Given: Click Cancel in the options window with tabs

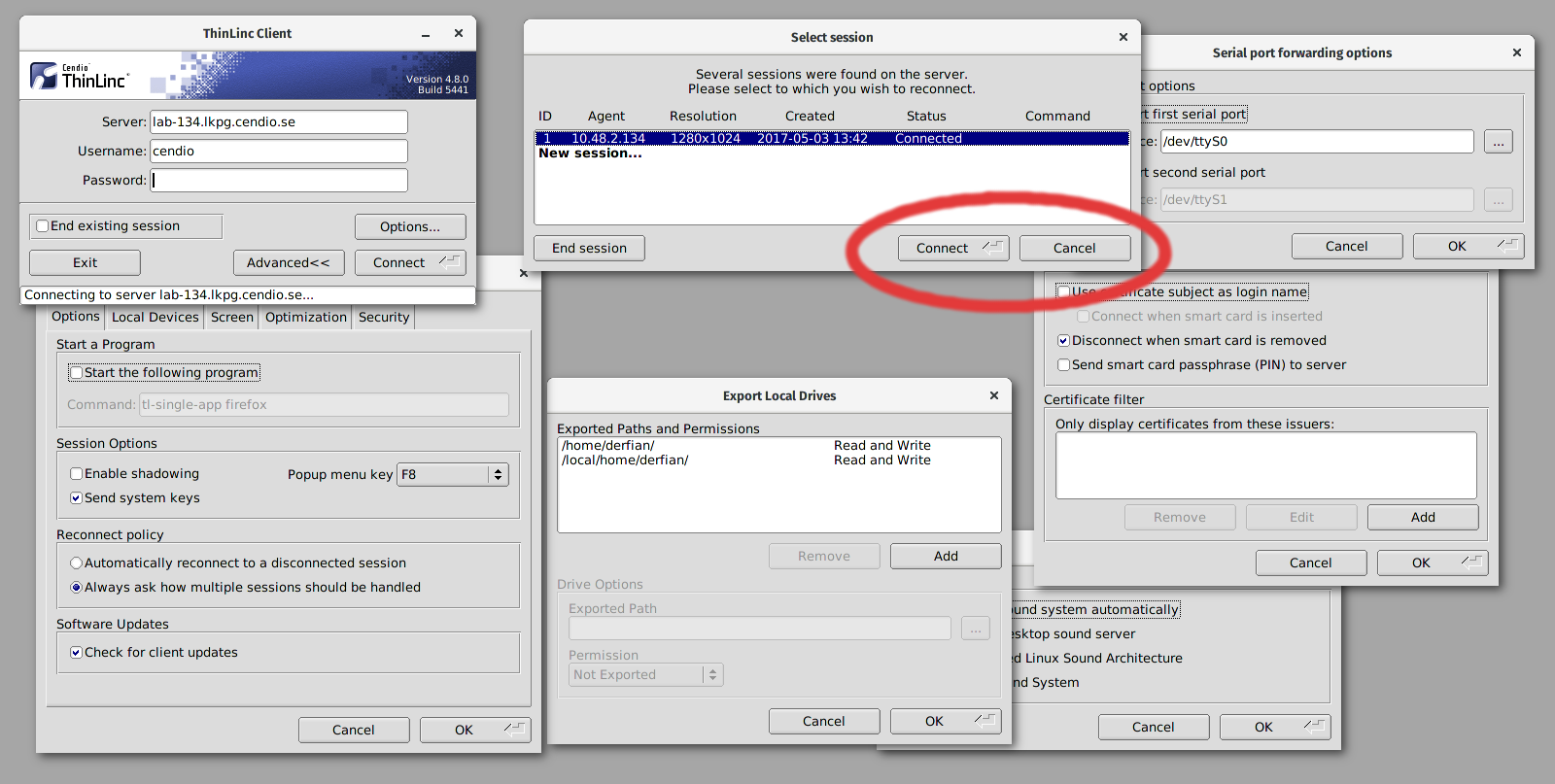Looking at the screenshot, I should point(354,731).
